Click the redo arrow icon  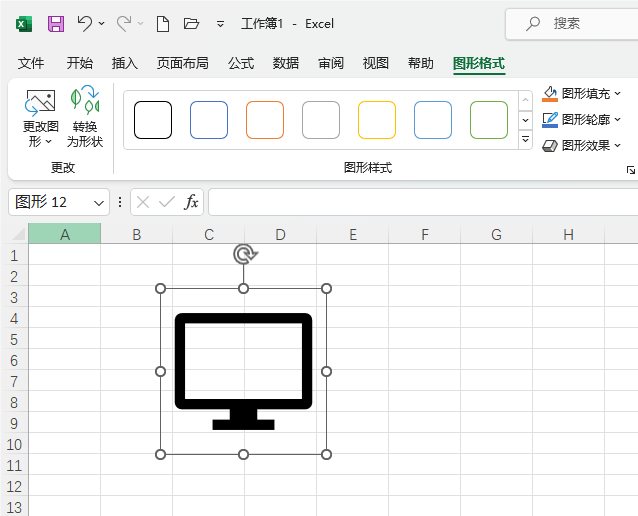pyautogui.click(x=124, y=24)
